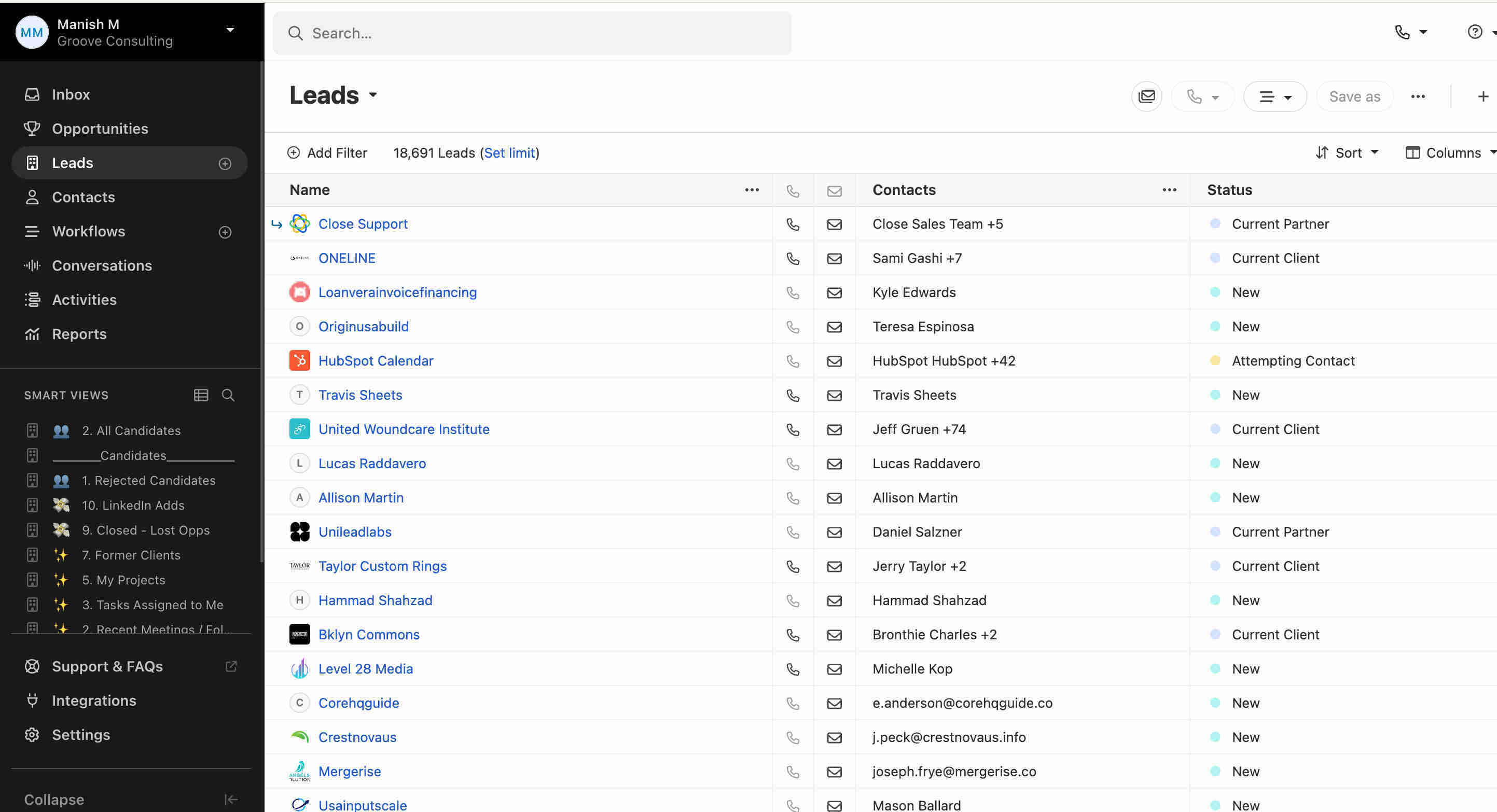Click the add-lead plus icon next to Leads
The image size is (1497, 812).
(225, 164)
